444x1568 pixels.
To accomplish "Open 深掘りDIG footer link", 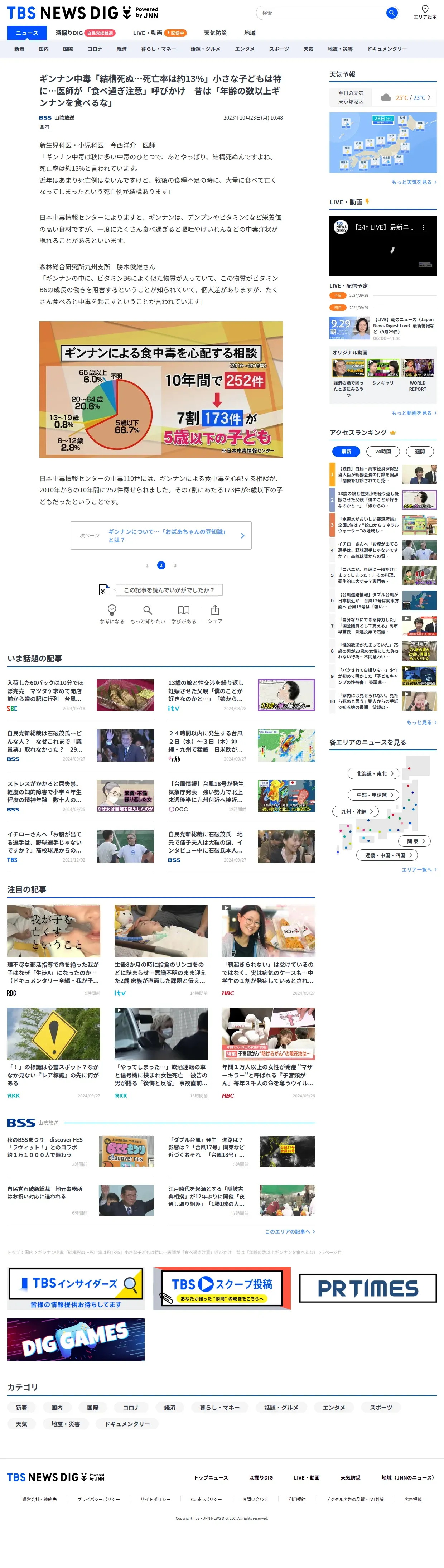I will pyautogui.click(x=261, y=1477).
